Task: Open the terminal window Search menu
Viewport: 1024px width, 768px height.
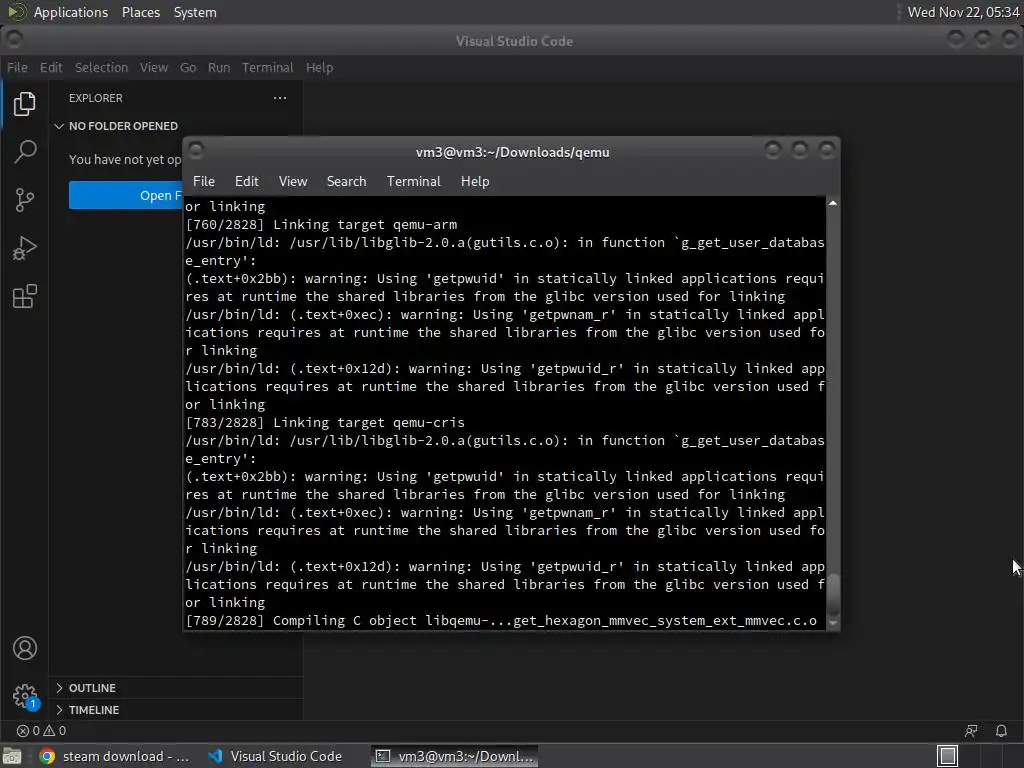Action: click(346, 182)
